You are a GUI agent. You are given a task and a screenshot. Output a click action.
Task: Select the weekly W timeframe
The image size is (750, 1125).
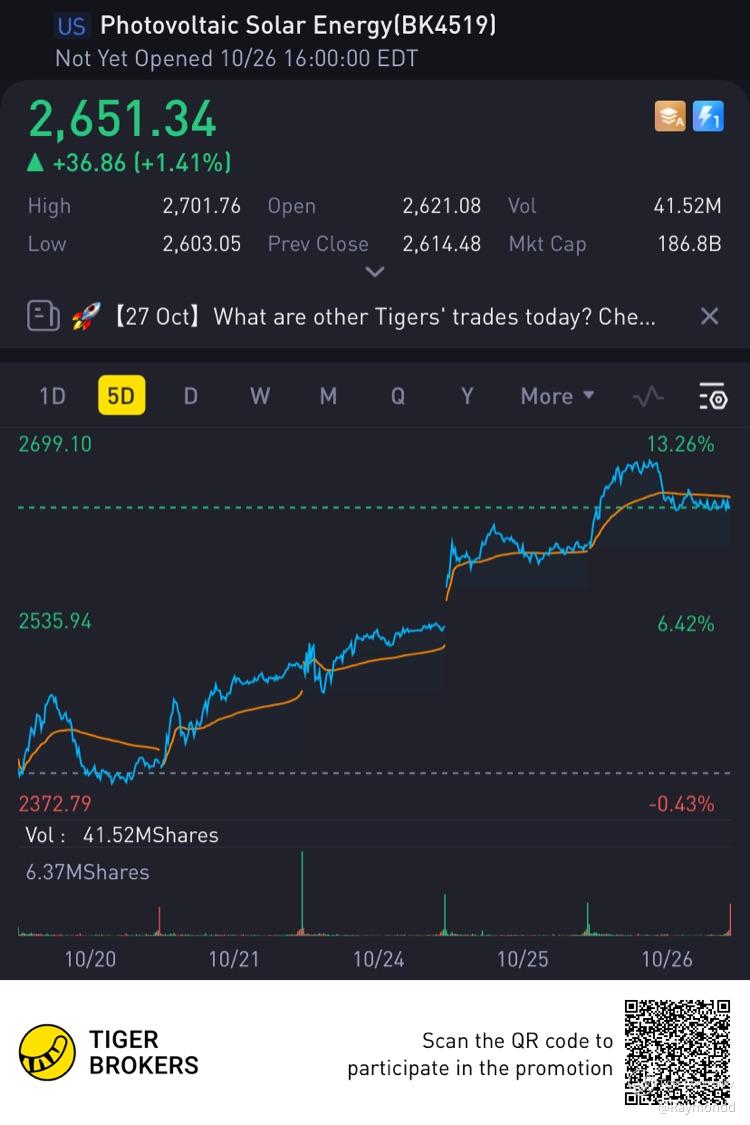[260, 396]
